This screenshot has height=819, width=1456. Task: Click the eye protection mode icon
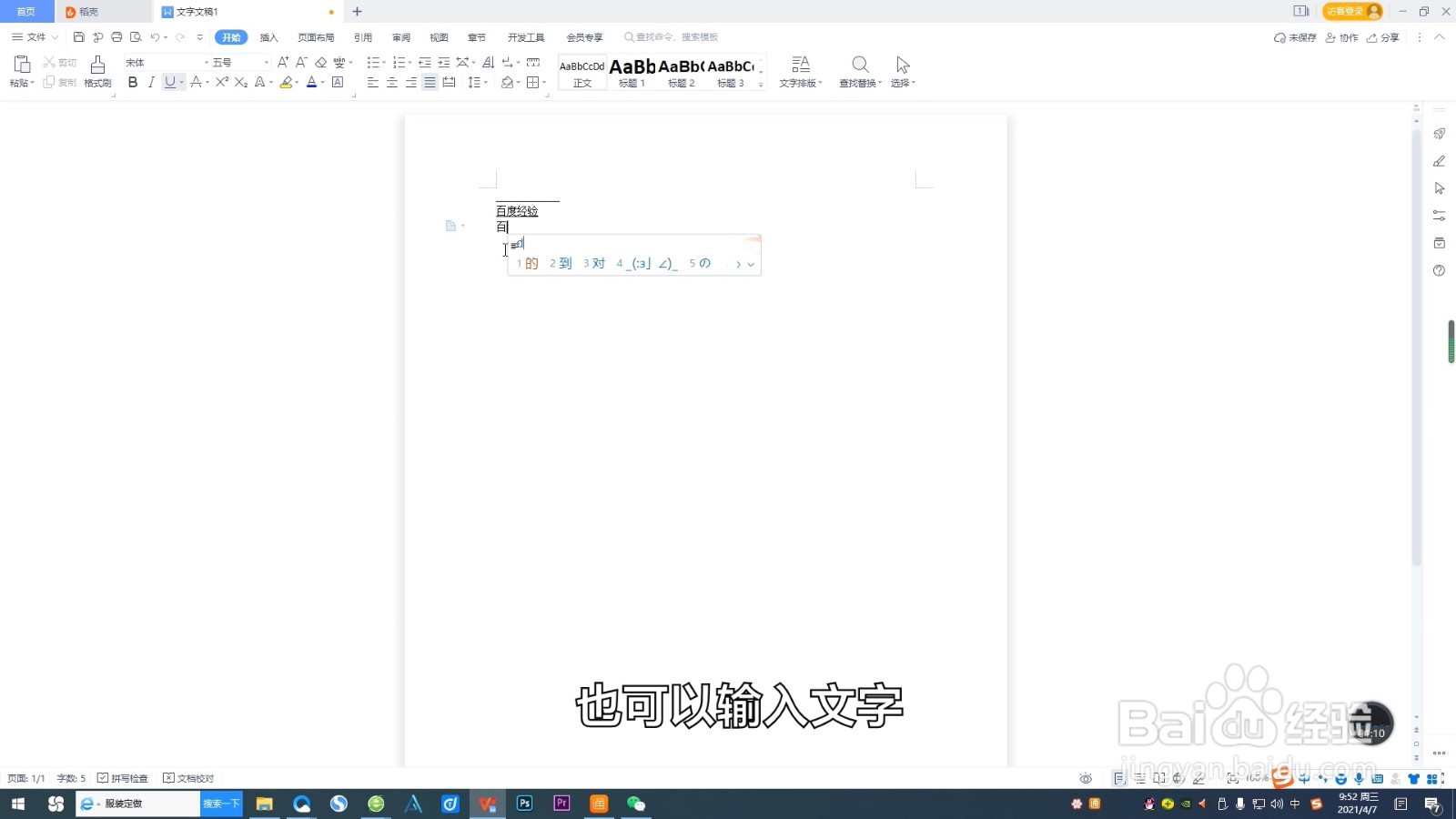click(x=1086, y=778)
